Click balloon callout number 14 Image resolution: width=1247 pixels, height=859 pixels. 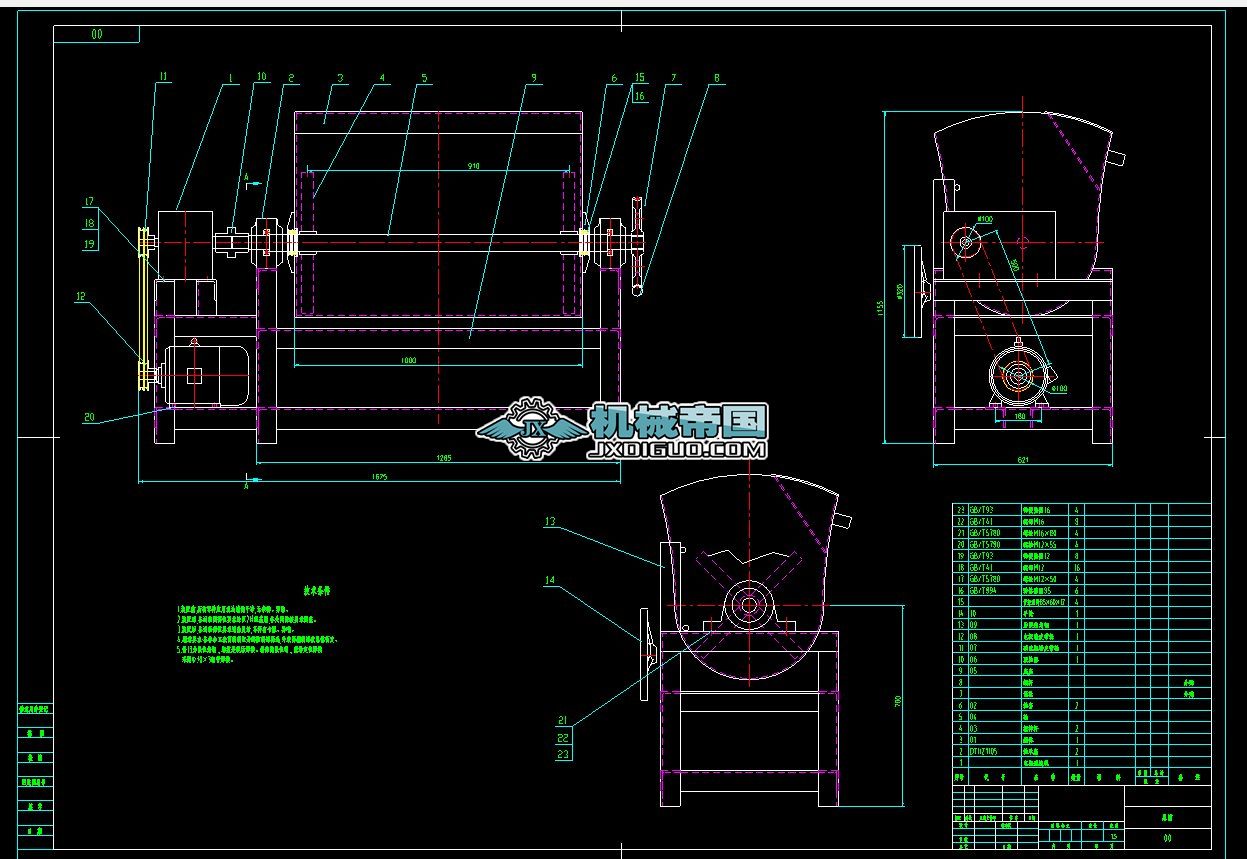pos(549,580)
